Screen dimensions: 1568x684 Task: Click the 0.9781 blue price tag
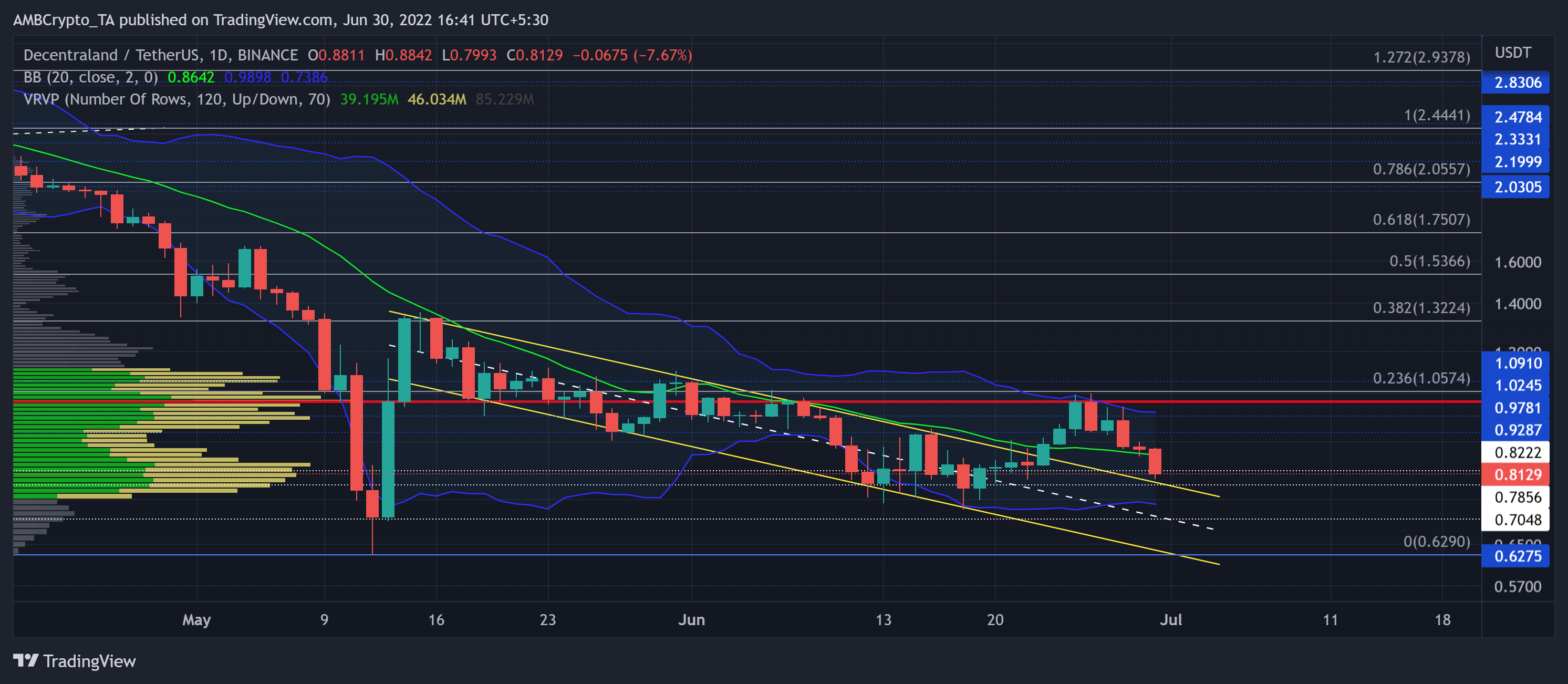1517,408
